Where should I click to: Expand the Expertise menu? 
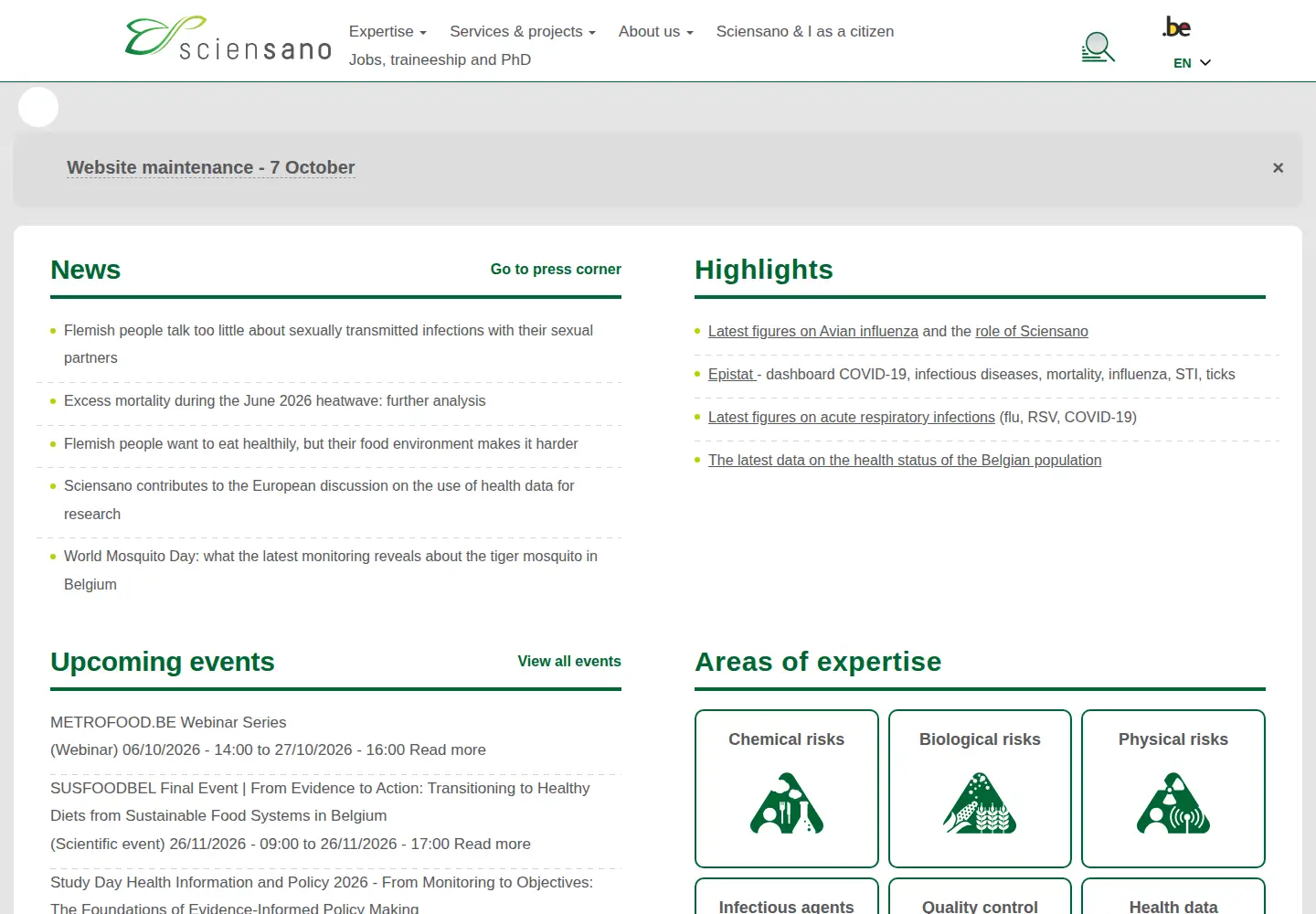387,32
